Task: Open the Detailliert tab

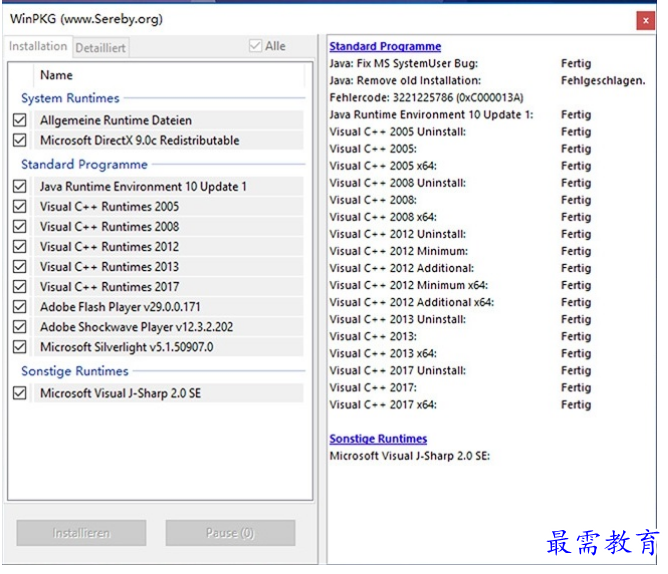Action: pos(101,48)
